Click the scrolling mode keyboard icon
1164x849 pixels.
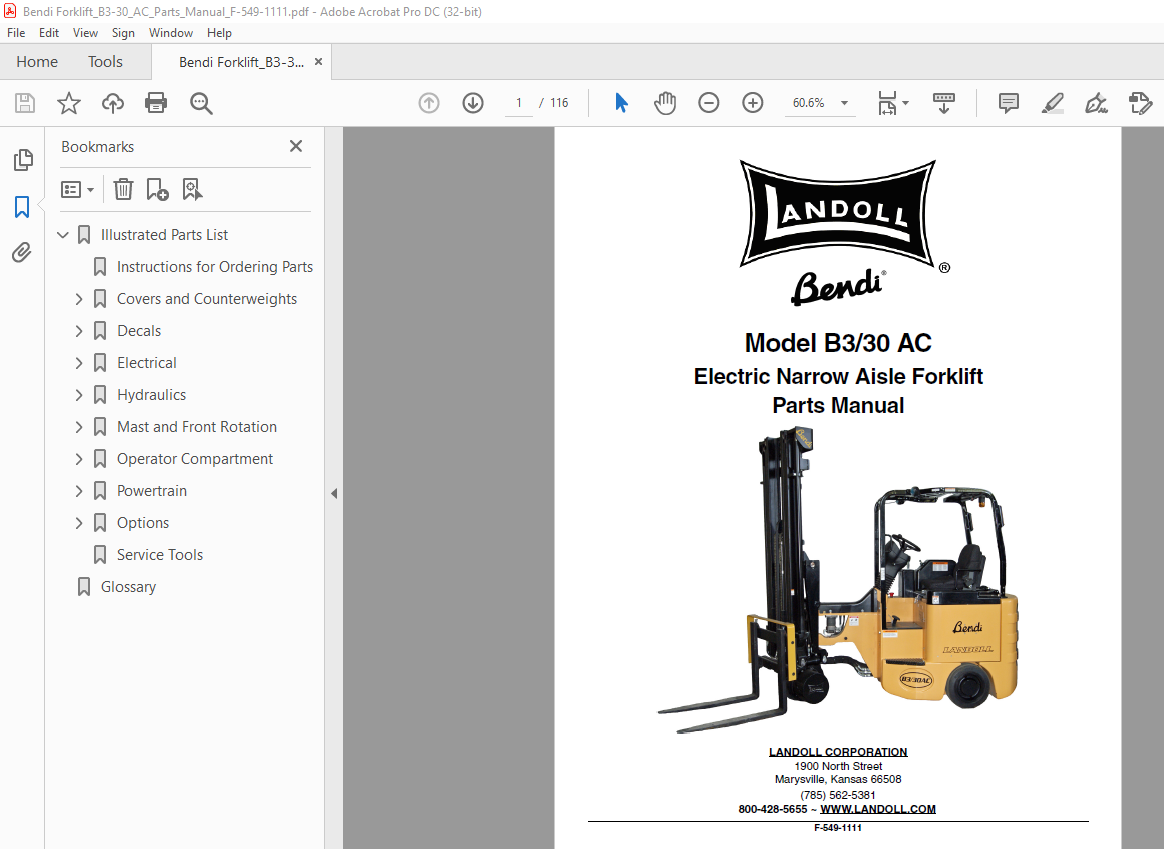pos(944,102)
